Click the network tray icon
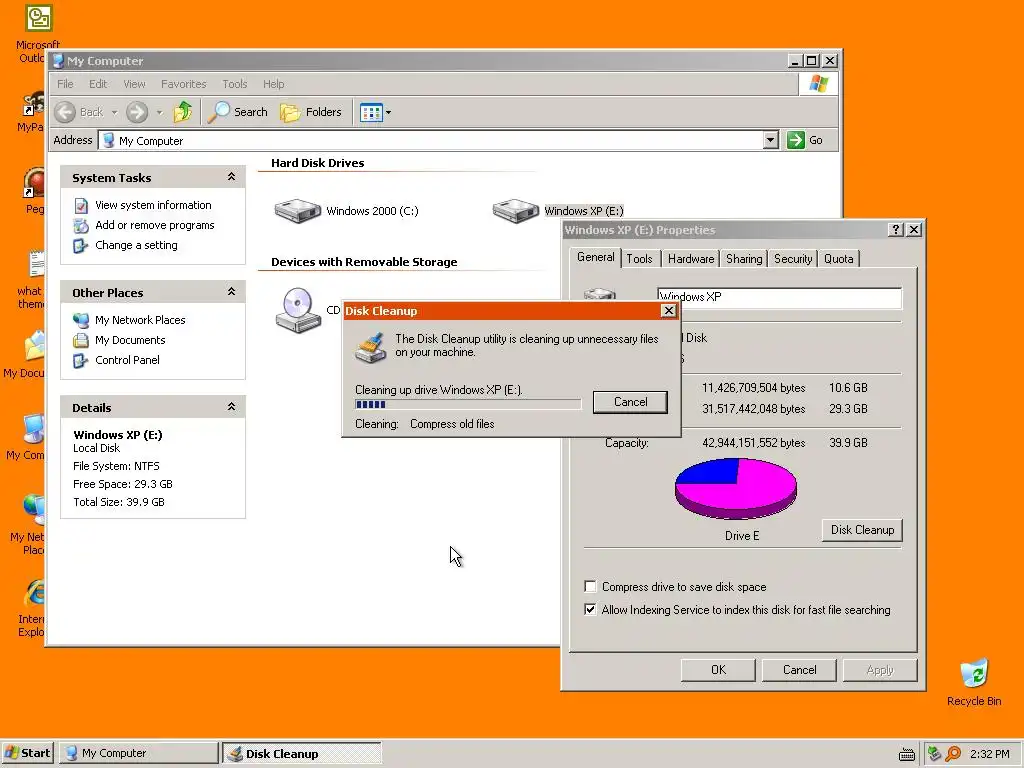Viewport: 1024px width, 768px height. point(935,754)
